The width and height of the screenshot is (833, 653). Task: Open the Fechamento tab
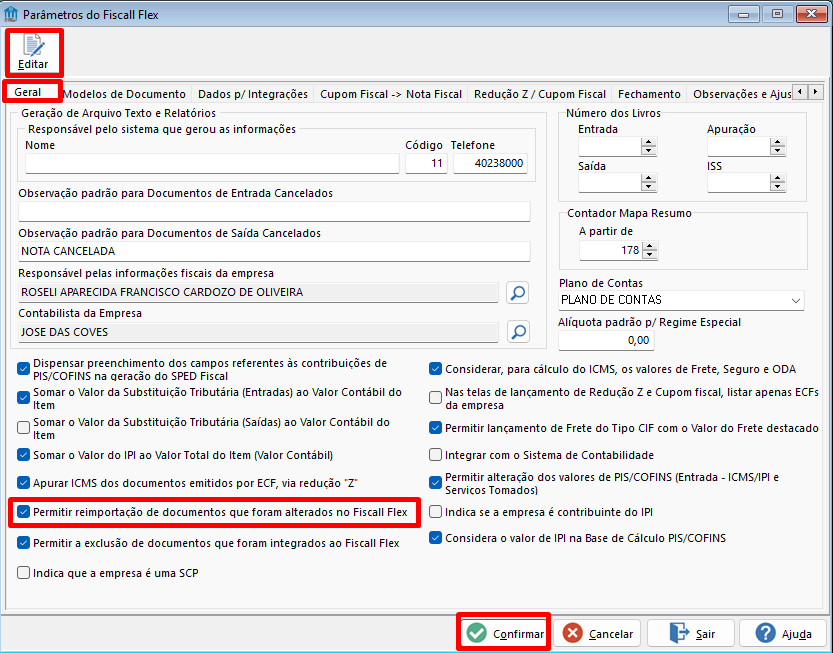[649, 94]
